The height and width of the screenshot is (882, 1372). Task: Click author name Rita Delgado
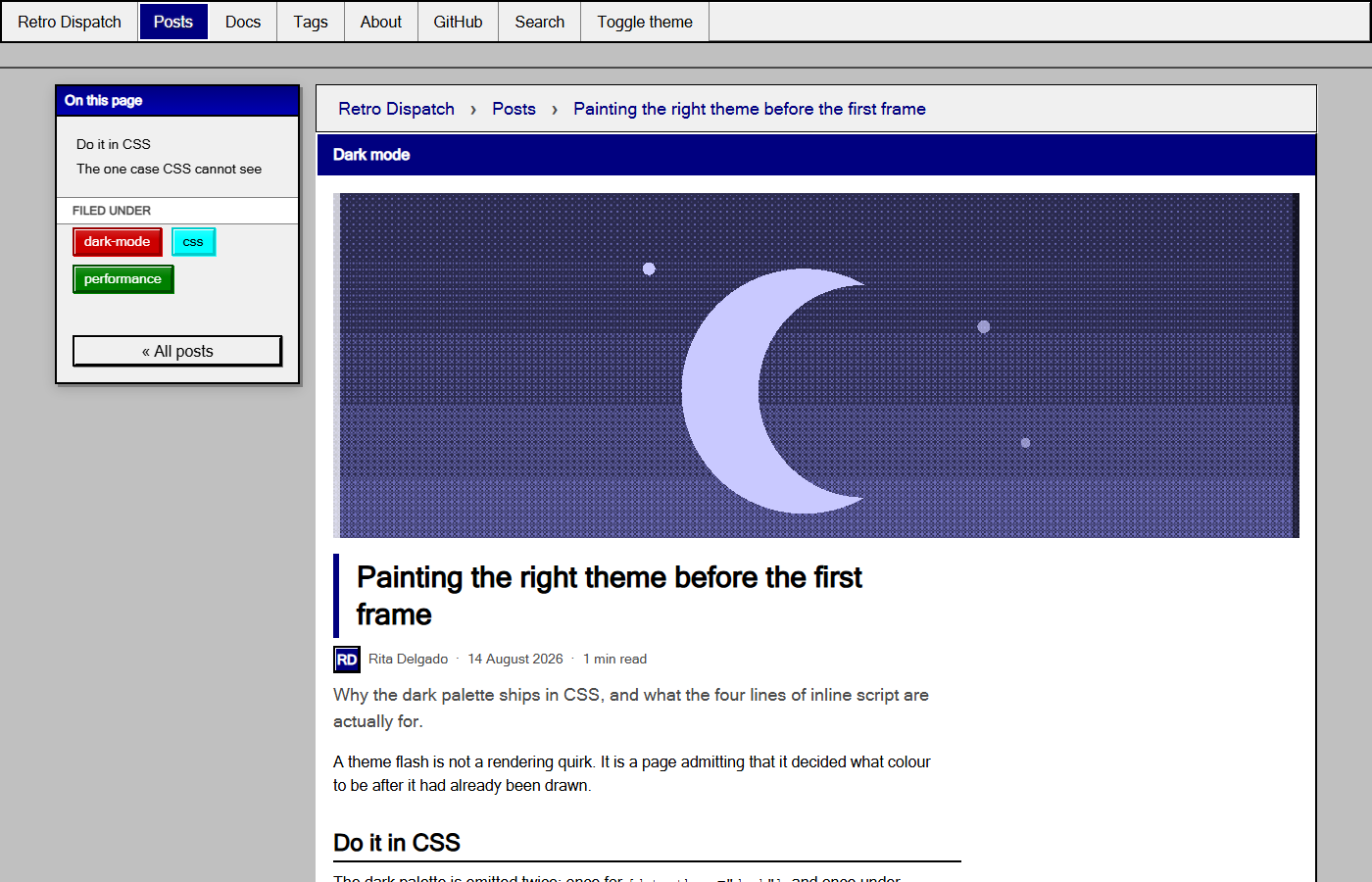(409, 659)
